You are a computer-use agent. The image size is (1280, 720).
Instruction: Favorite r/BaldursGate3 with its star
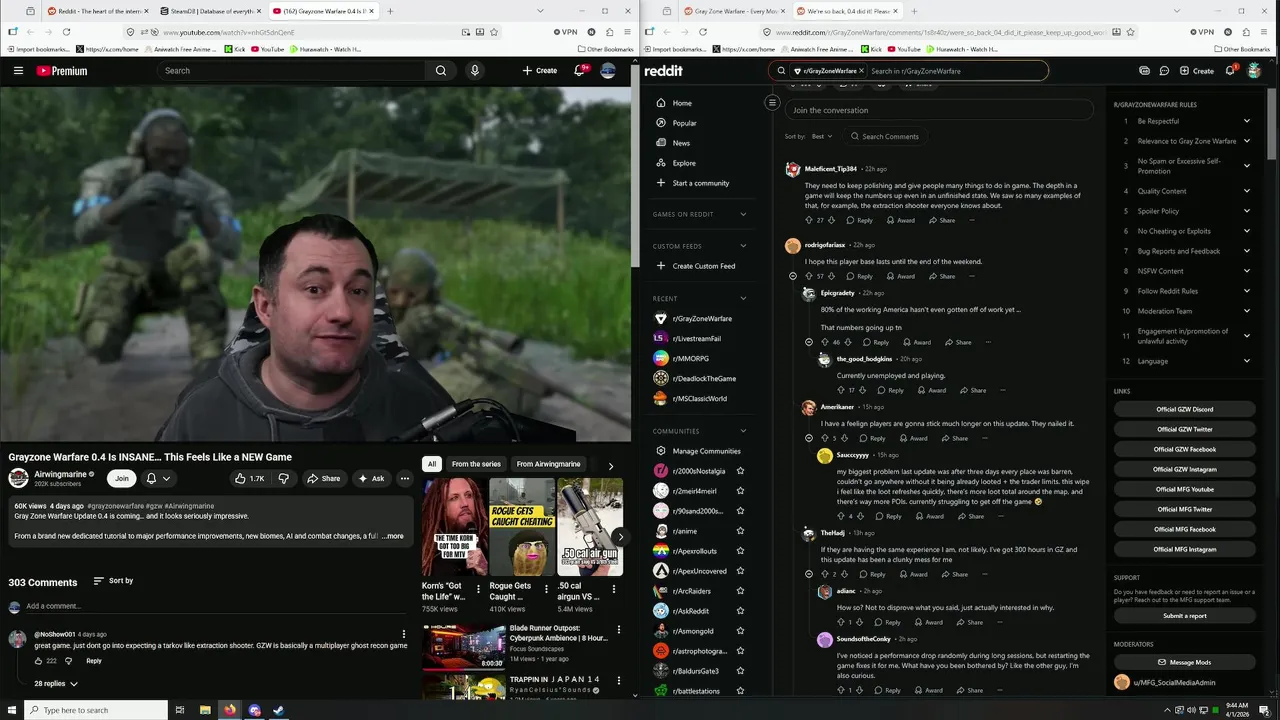tap(740, 671)
